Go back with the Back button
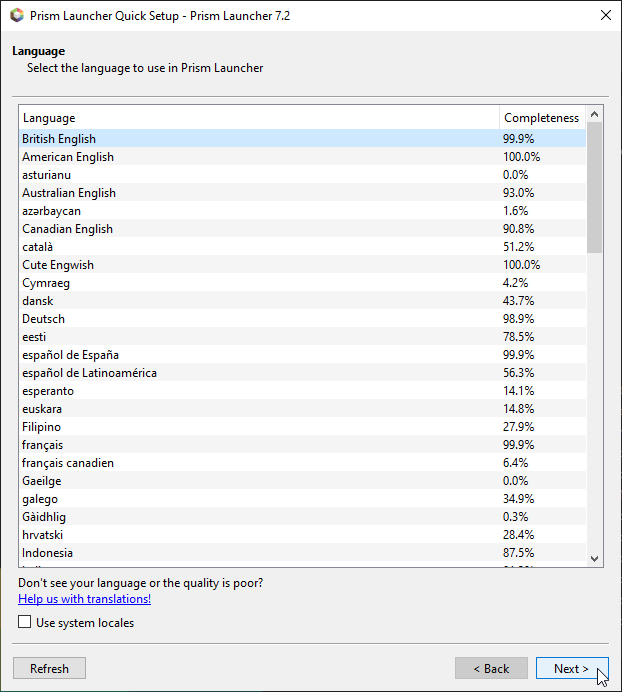 491,669
